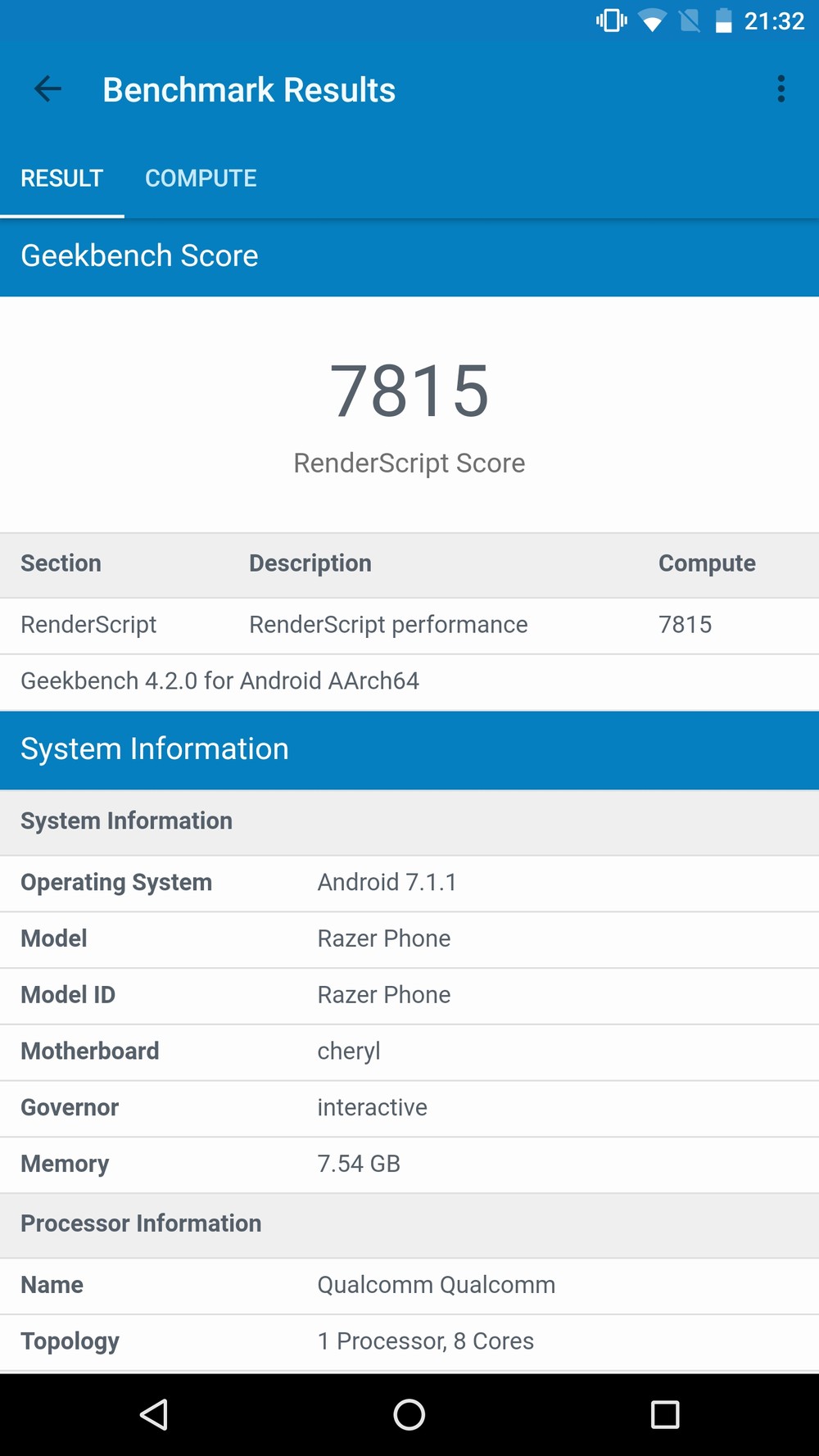Tap the Wi-Fi status icon
Image resolution: width=819 pixels, height=1456 pixels.
[652, 21]
